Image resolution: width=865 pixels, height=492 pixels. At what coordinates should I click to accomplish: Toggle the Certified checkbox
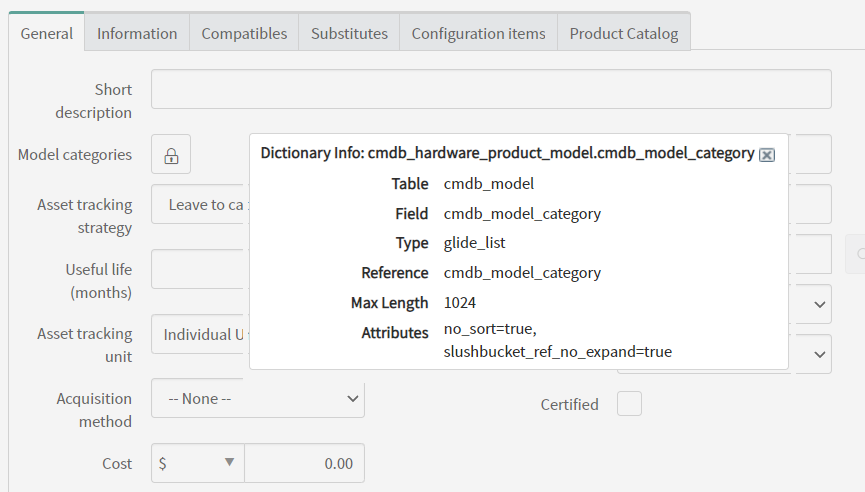(x=629, y=404)
